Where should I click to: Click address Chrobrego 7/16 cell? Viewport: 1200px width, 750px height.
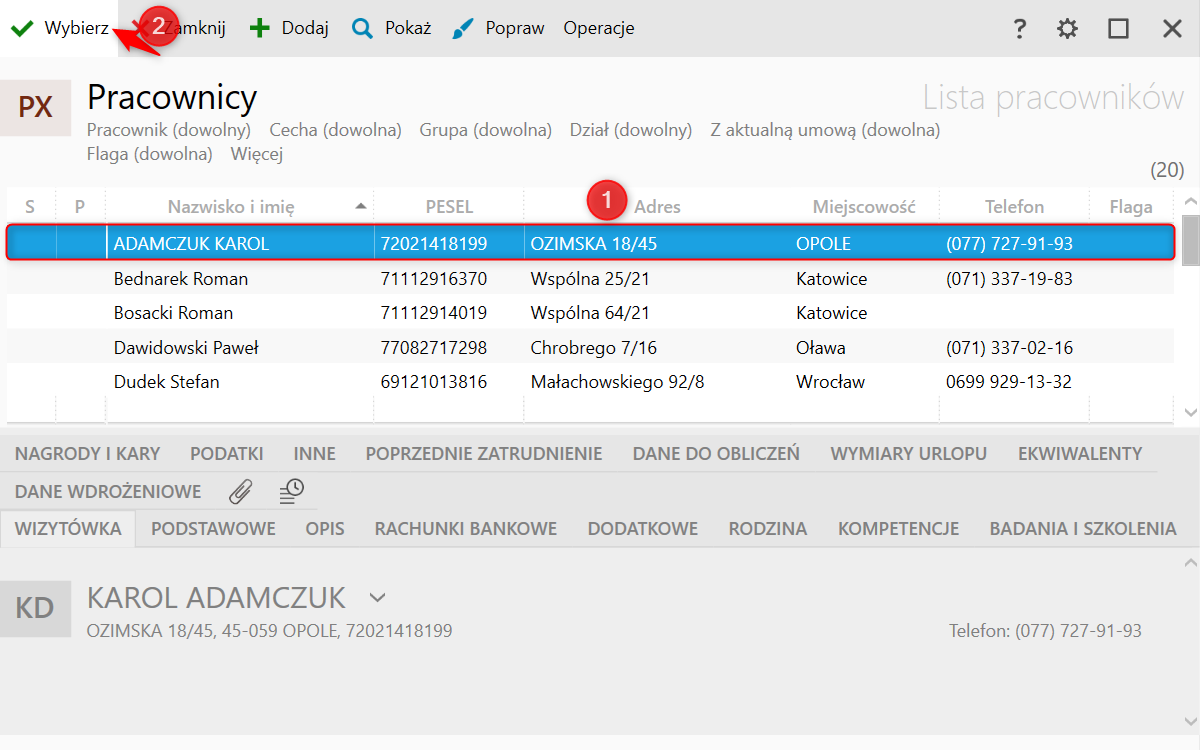pos(657,348)
